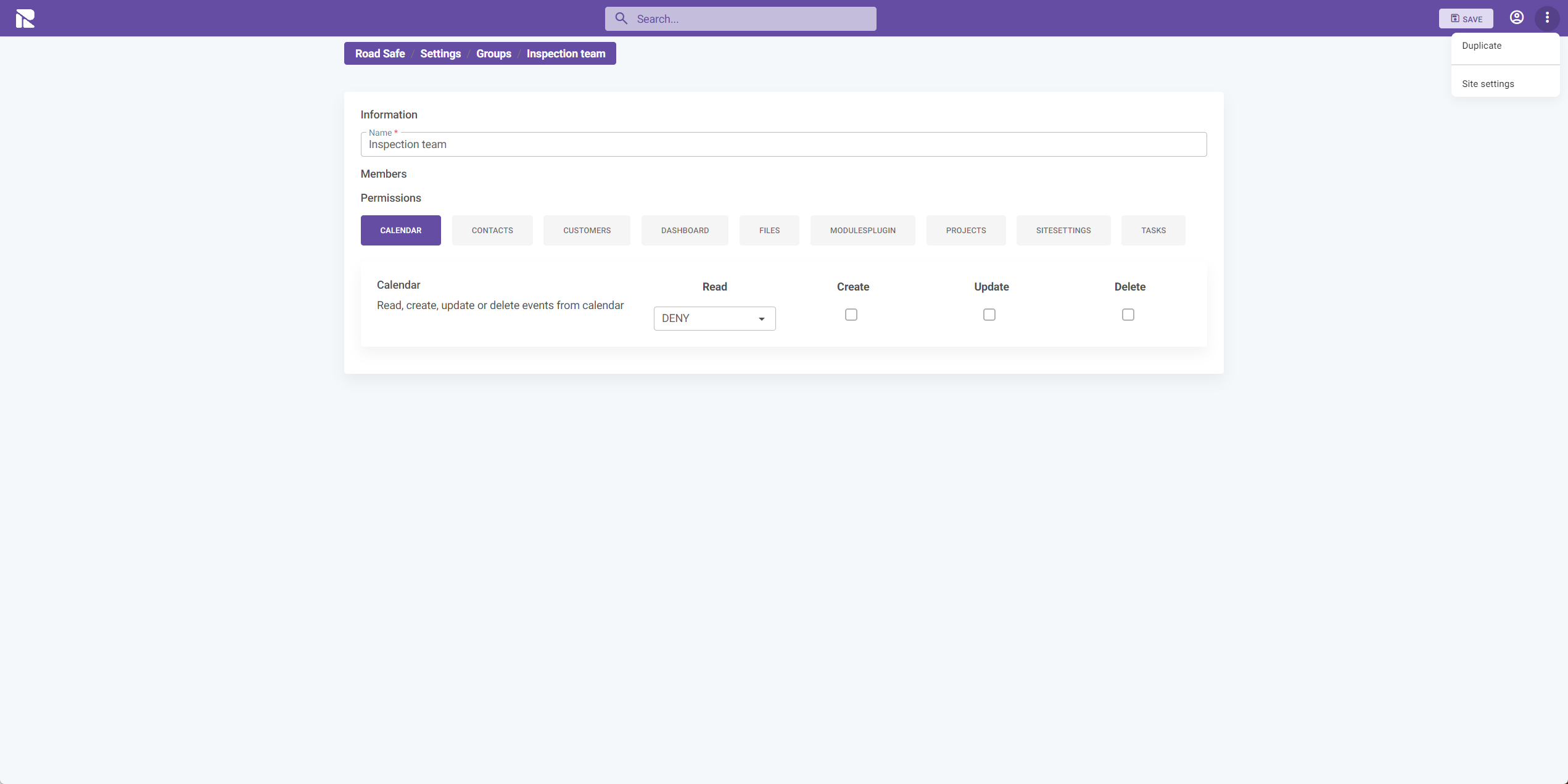1568x784 pixels.
Task: Select the Groups navigation menu item
Action: tap(494, 54)
